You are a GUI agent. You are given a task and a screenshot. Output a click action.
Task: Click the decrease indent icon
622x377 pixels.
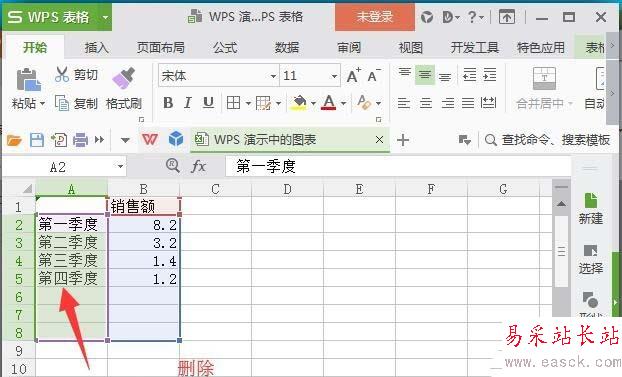pyautogui.click(x=470, y=75)
